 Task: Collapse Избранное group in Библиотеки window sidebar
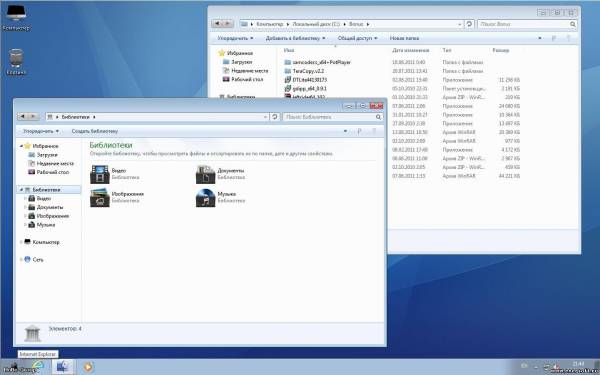[21, 146]
